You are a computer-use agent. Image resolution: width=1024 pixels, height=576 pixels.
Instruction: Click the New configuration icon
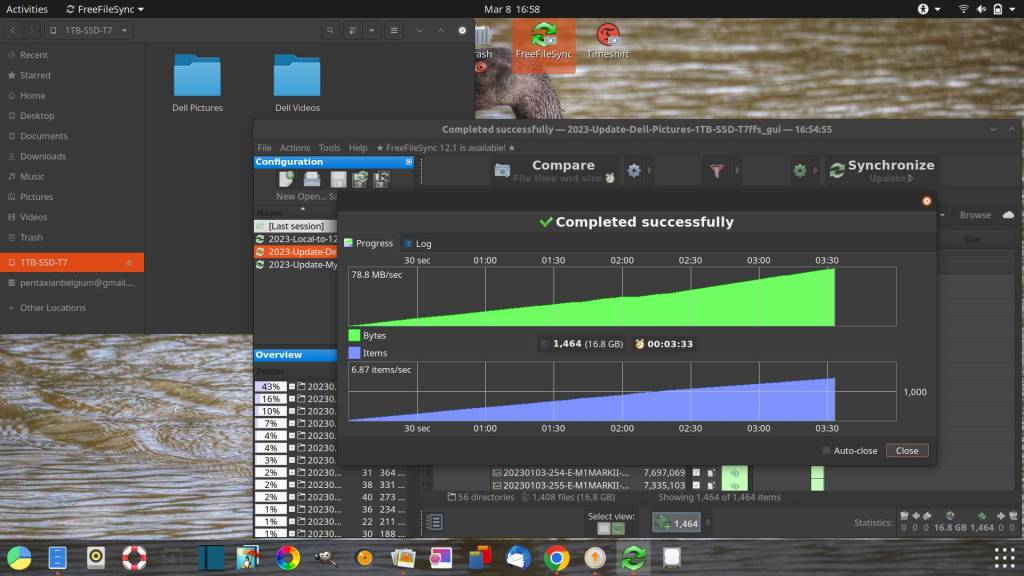click(x=287, y=180)
